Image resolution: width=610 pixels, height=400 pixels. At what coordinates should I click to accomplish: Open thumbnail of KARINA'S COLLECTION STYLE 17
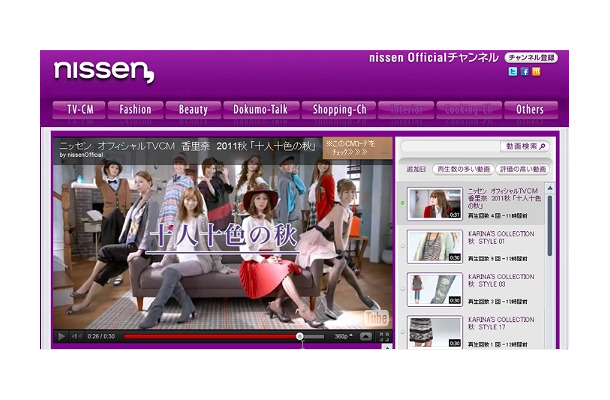(x=435, y=332)
